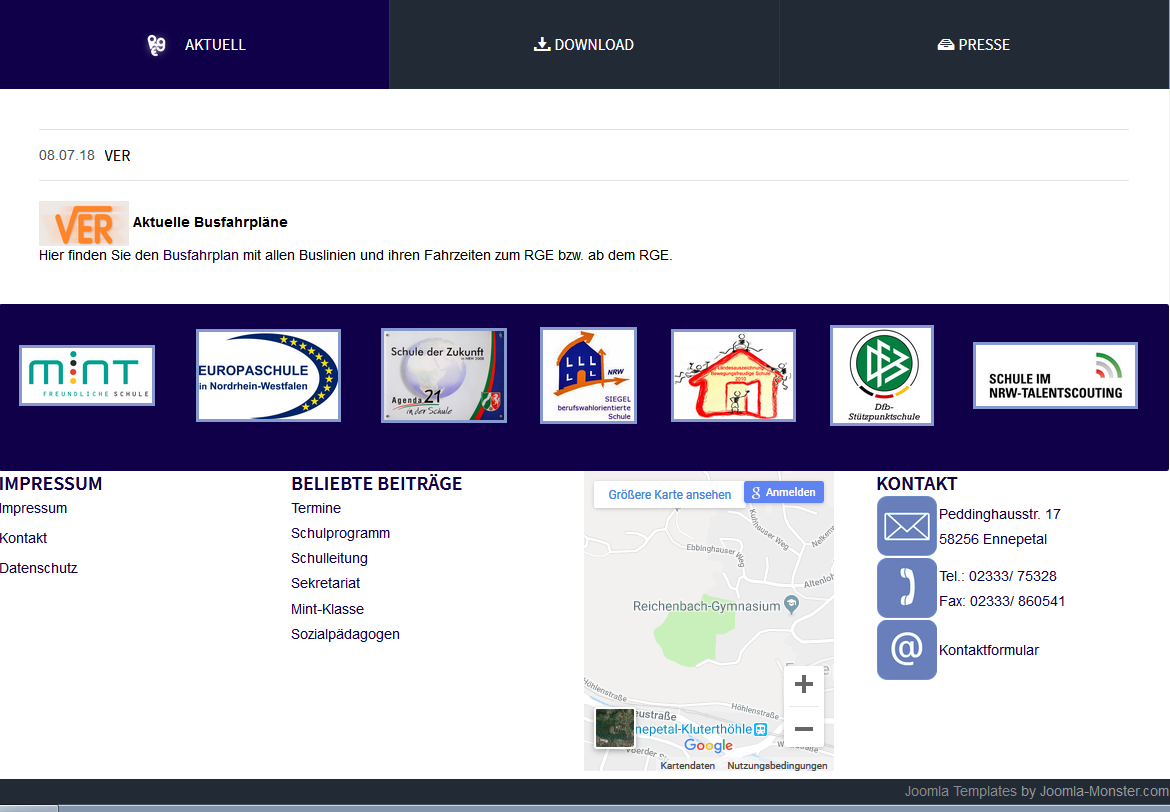Click the Peddinghausstr. 17 address text
This screenshot has width=1170, height=812.
[x=1000, y=514]
